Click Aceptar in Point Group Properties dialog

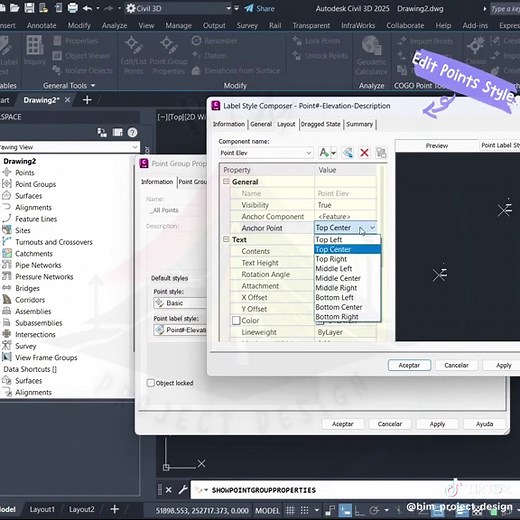click(343, 424)
